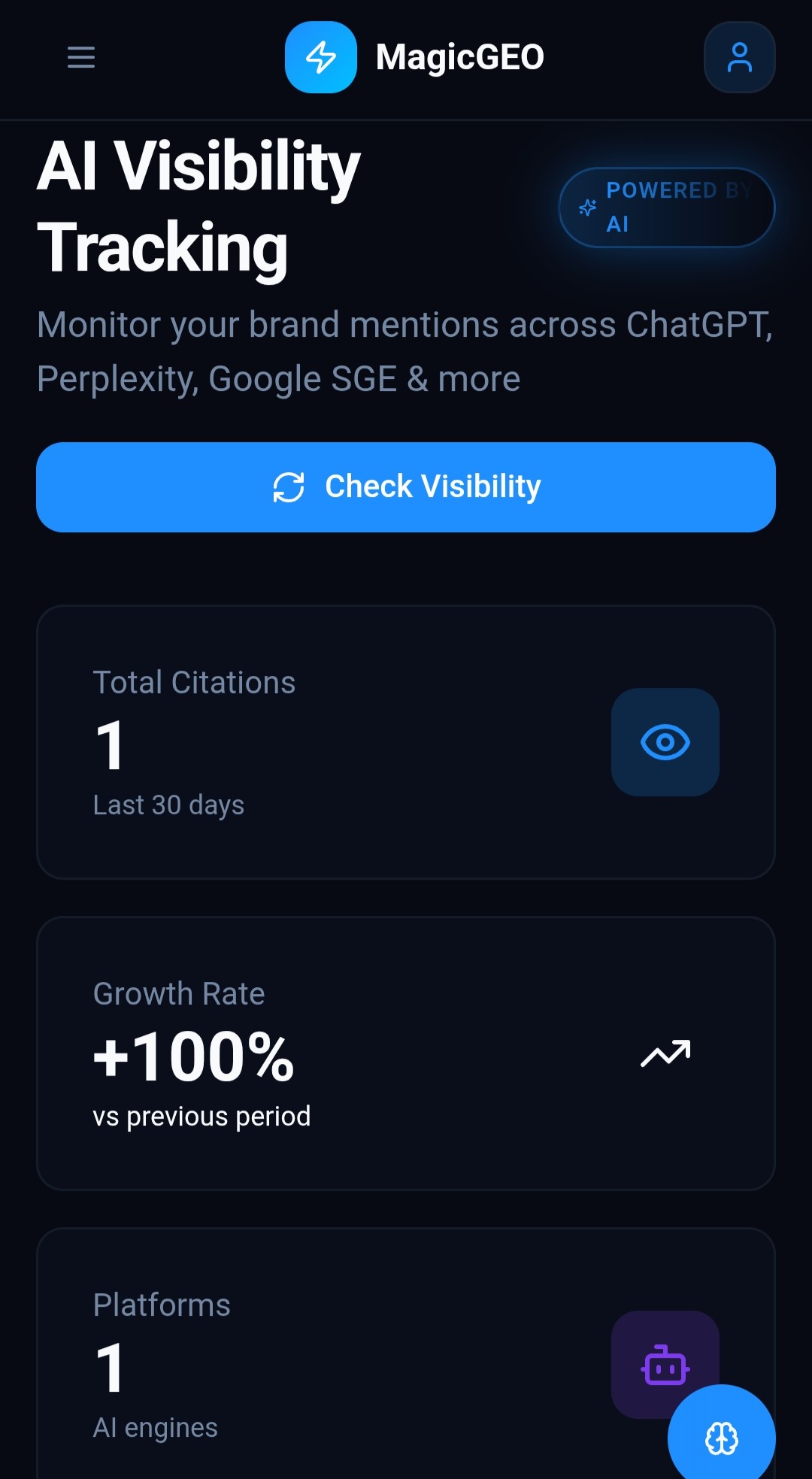Click the +100% growth value
This screenshot has height=1479, width=812.
193,1056
